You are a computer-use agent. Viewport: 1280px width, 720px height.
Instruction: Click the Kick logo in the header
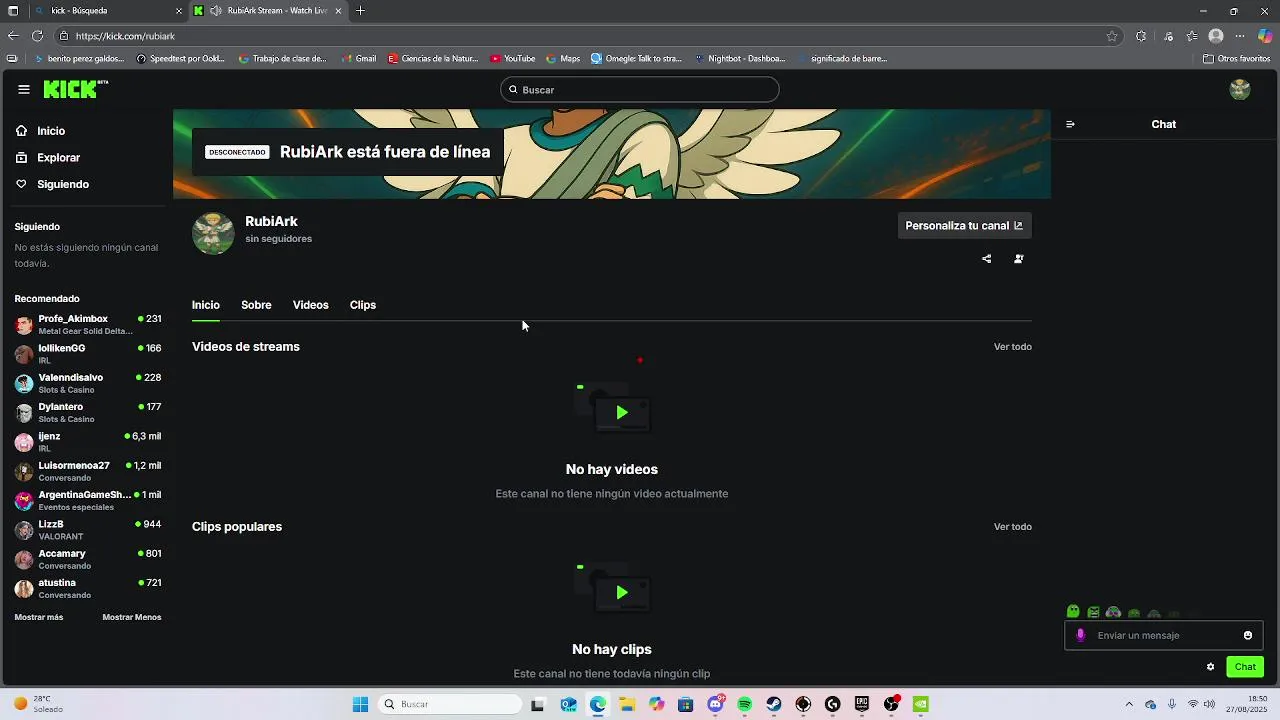point(75,89)
